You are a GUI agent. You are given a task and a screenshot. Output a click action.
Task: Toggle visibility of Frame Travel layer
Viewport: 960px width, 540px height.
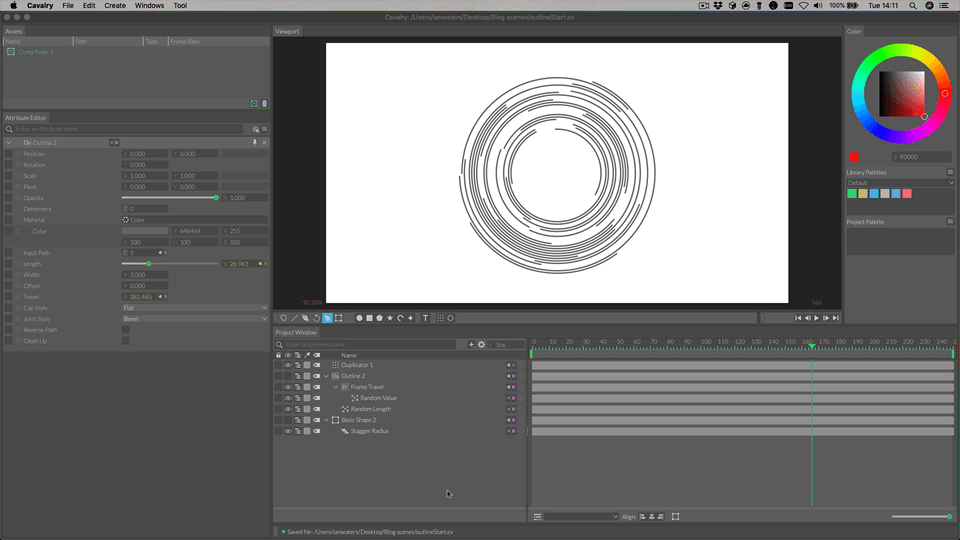tap(288, 388)
